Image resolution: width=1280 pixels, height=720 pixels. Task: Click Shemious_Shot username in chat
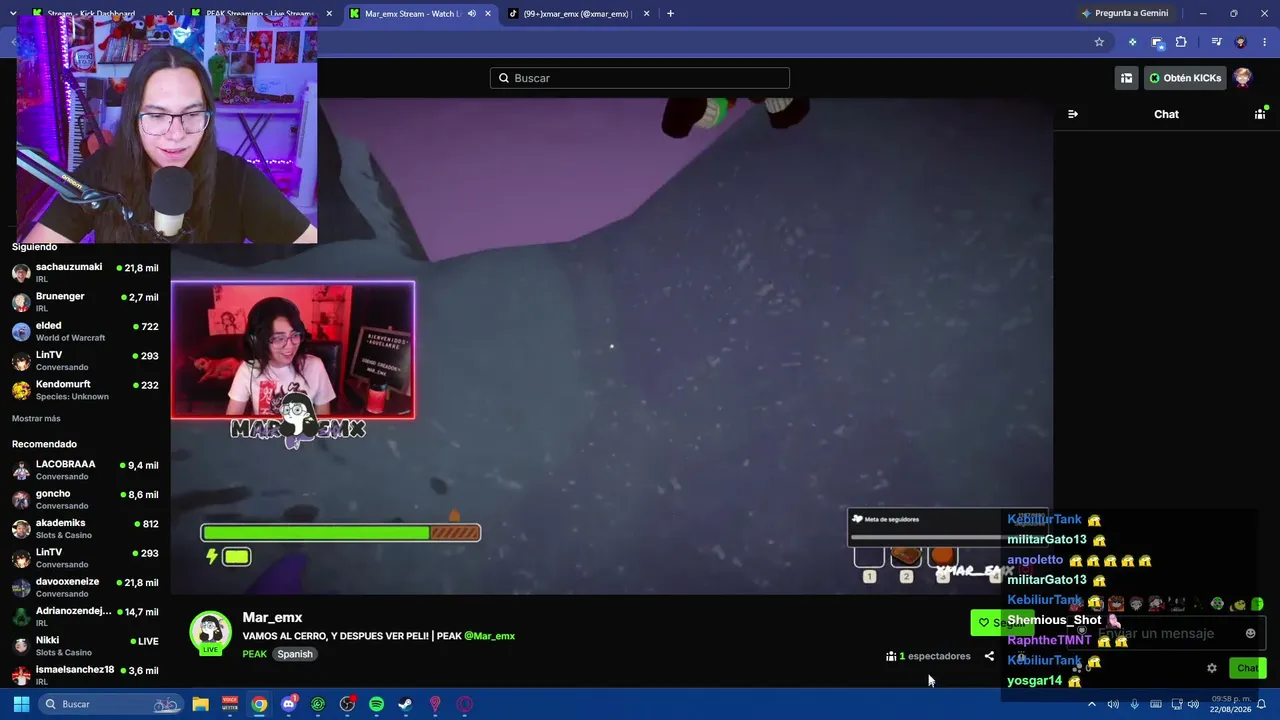1054,620
